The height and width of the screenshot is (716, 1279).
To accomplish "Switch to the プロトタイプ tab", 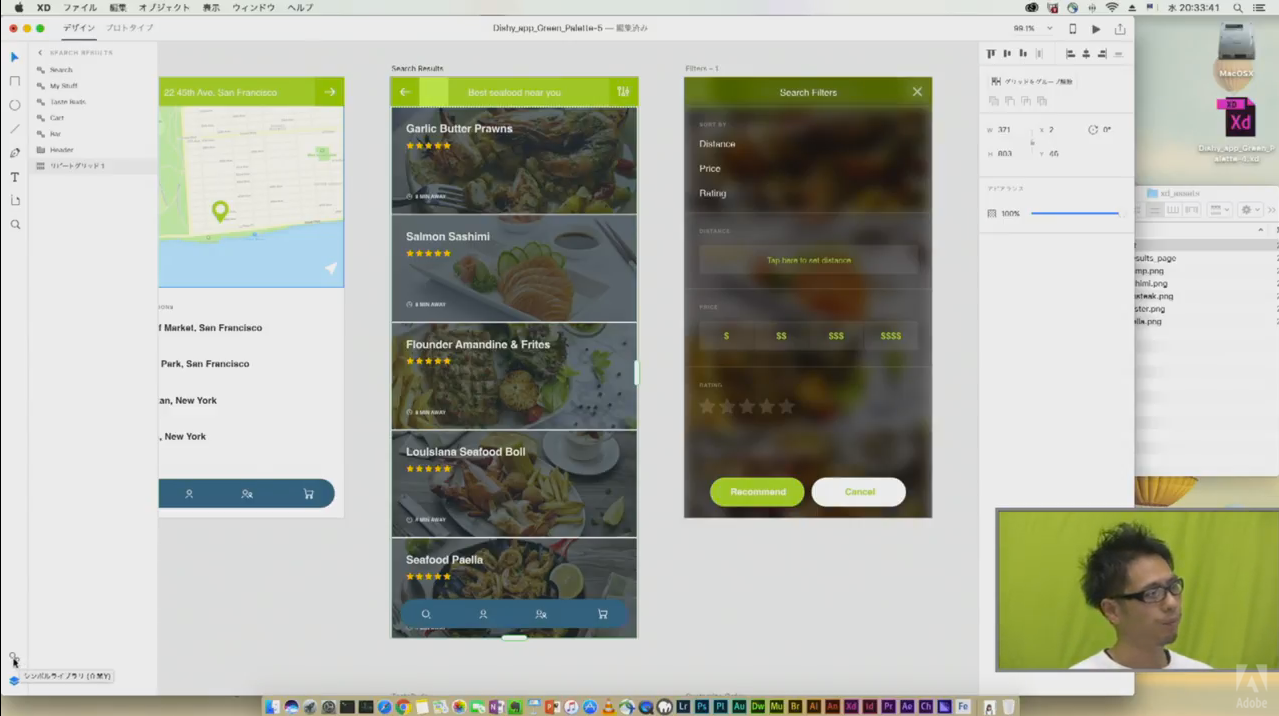I will click(130, 28).
